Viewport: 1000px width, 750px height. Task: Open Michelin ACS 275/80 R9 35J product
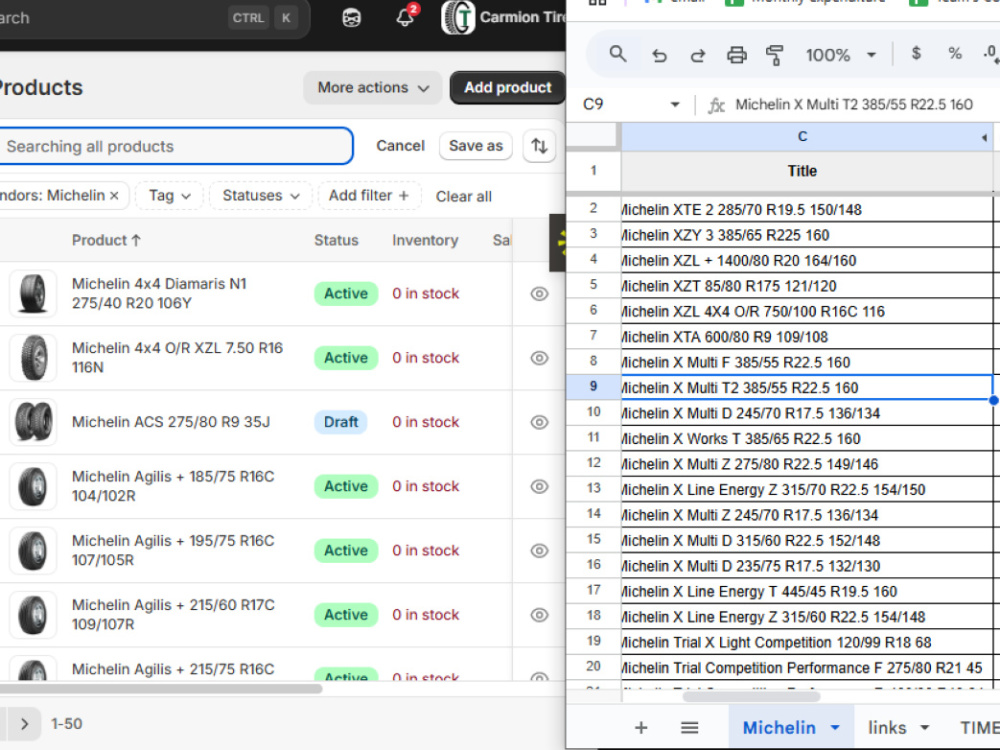[x=171, y=422]
